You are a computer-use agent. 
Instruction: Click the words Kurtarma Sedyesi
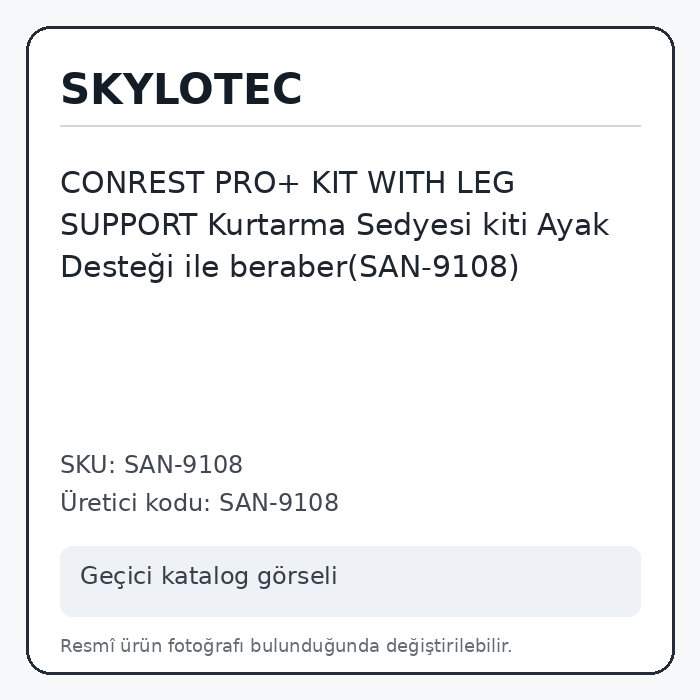coord(340,225)
